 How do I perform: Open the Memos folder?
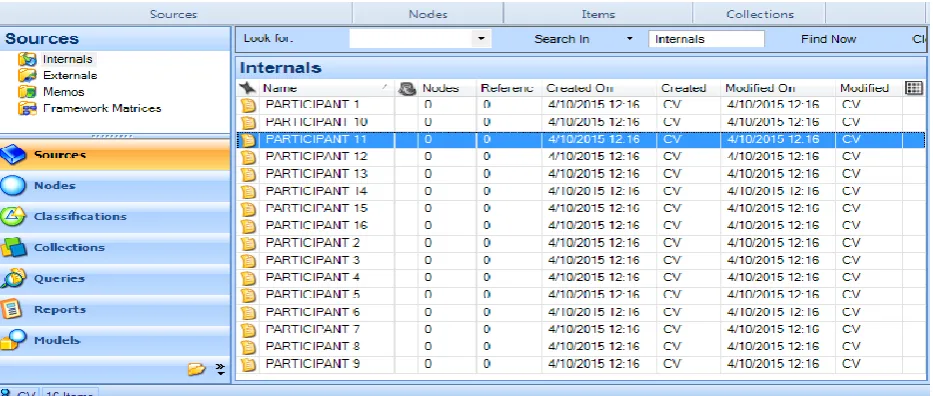[x=64, y=92]
